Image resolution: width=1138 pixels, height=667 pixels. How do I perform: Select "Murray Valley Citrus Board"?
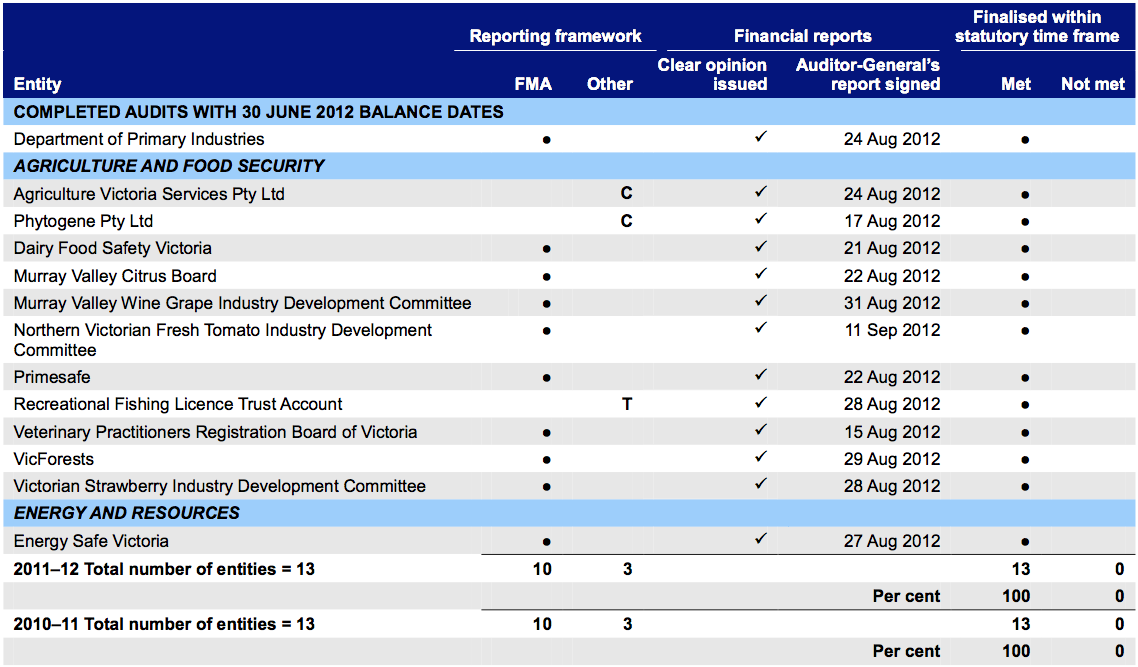[115, 277]
